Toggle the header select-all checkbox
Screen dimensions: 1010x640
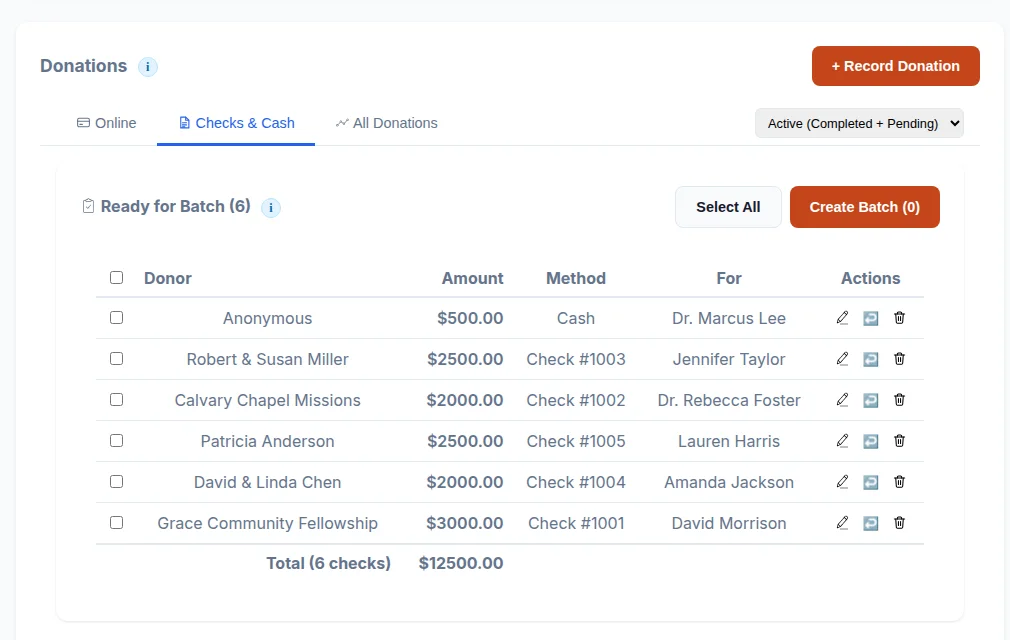[117, 278]
